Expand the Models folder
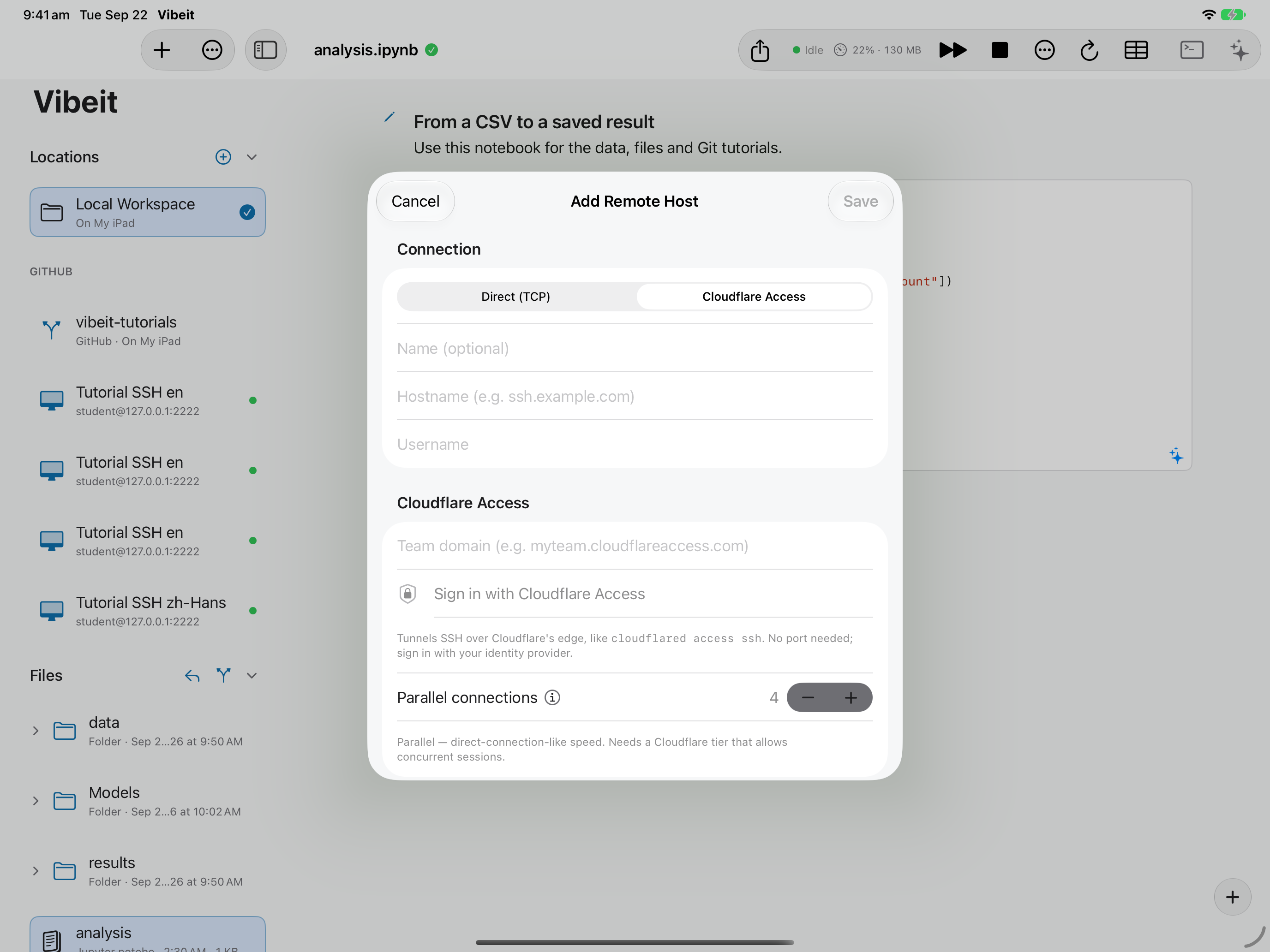This screenshot has height=952, width=1270. [36, 801]
